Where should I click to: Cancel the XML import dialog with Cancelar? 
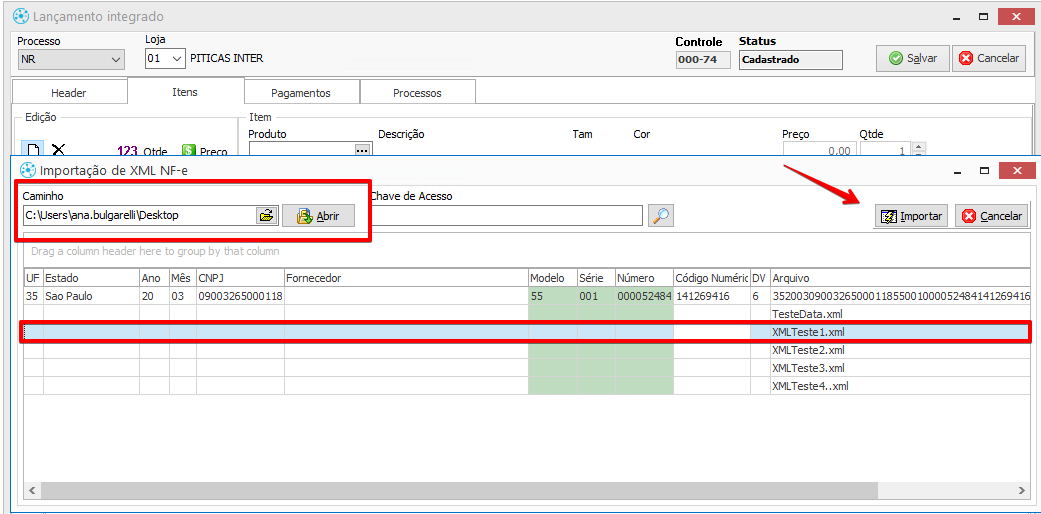pyautogui.click(x=991, y=216)
